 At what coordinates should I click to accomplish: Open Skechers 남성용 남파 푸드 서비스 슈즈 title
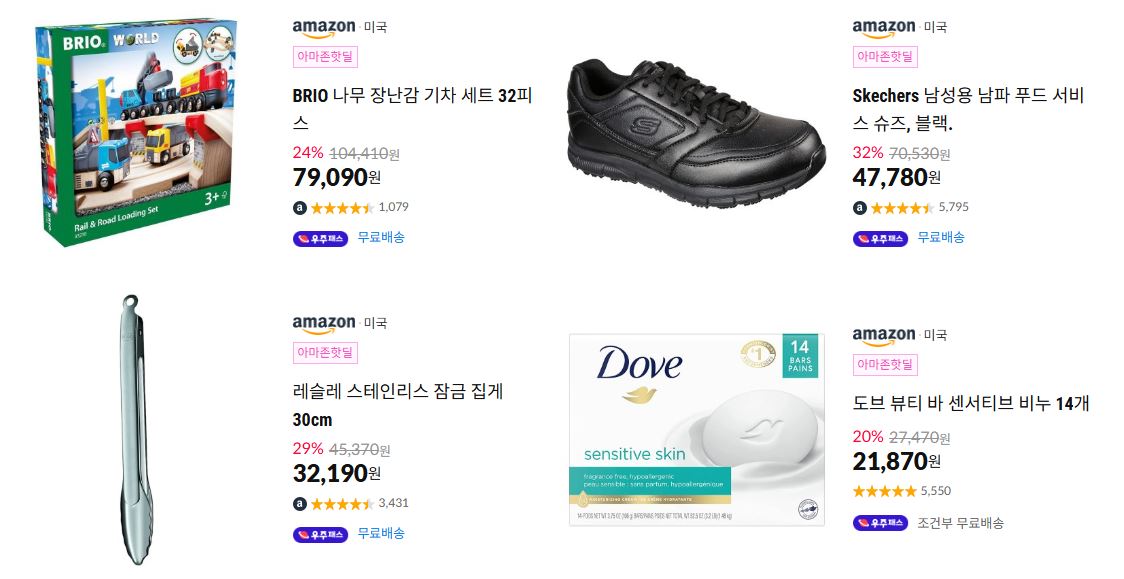(x=968, y=109)
